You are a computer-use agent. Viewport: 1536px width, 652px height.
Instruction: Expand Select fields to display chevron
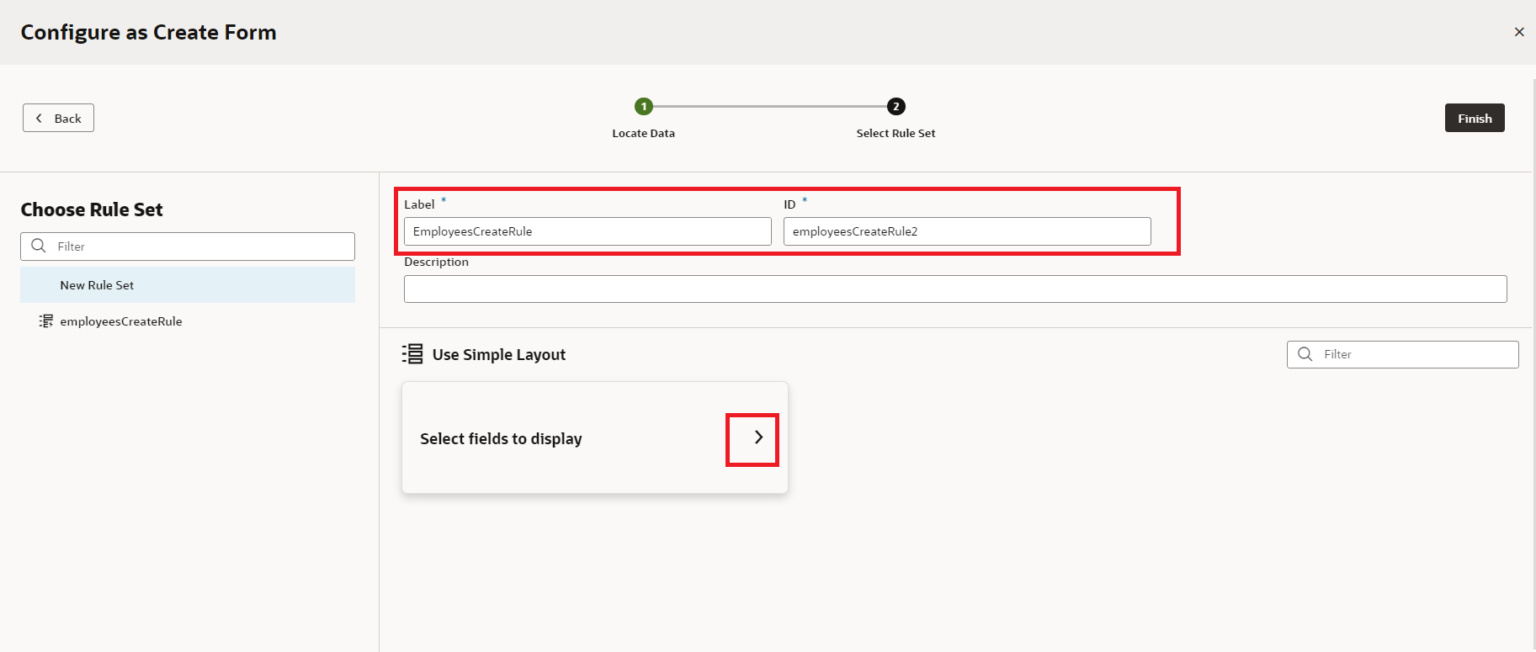(758, 437)
